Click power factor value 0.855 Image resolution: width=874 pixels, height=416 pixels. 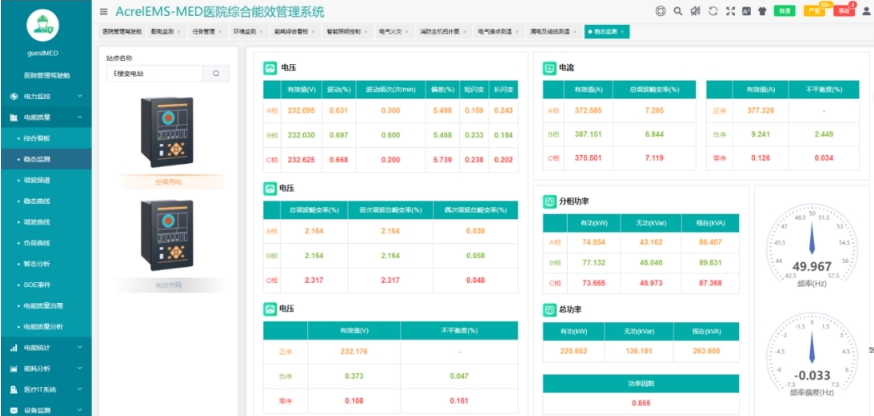[640, 403]
